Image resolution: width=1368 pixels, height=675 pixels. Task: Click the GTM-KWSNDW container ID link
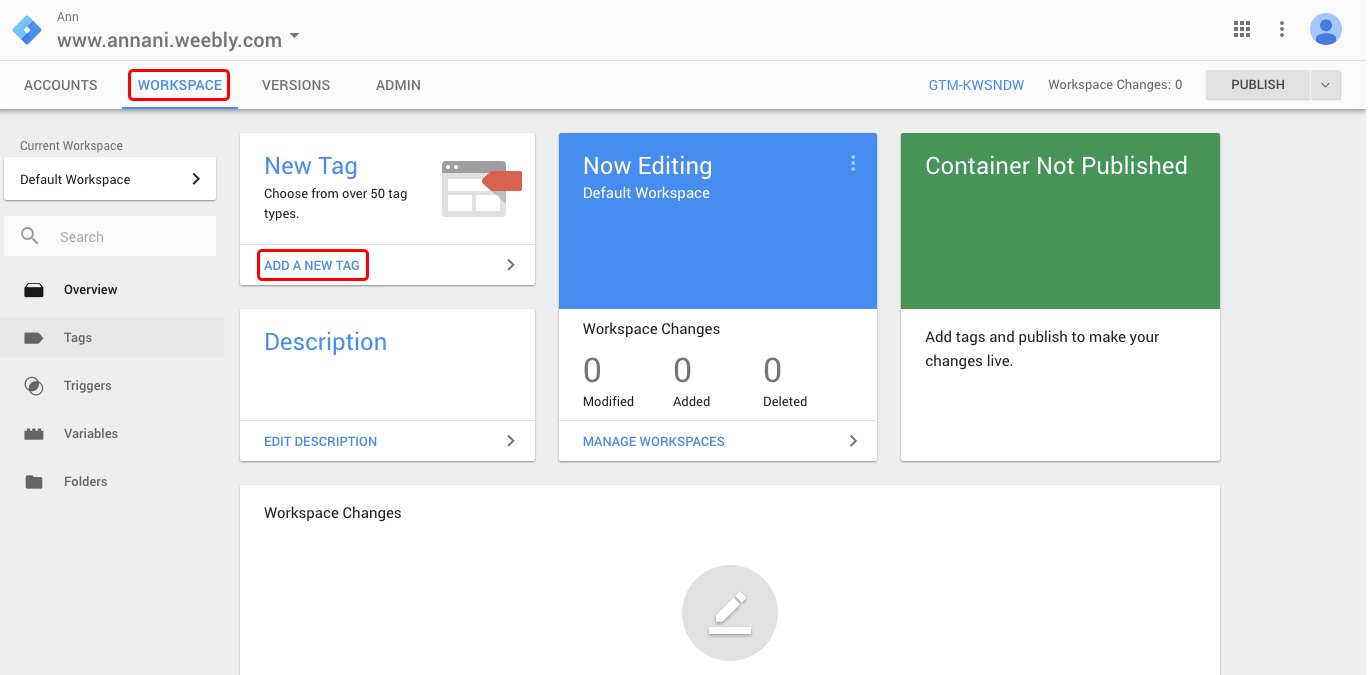point(976,85)
